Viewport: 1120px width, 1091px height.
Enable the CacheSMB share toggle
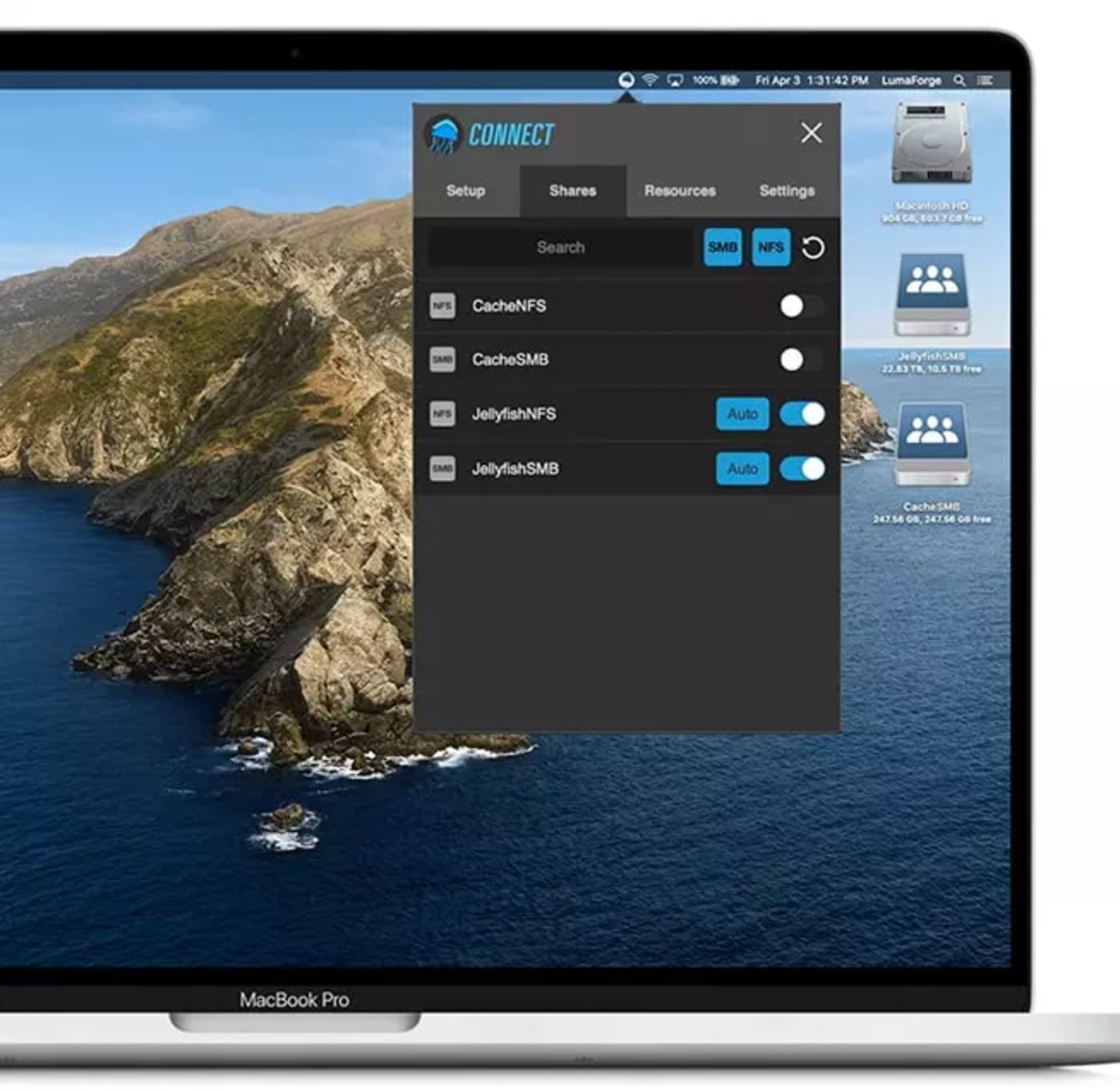(x=802, y=360)
